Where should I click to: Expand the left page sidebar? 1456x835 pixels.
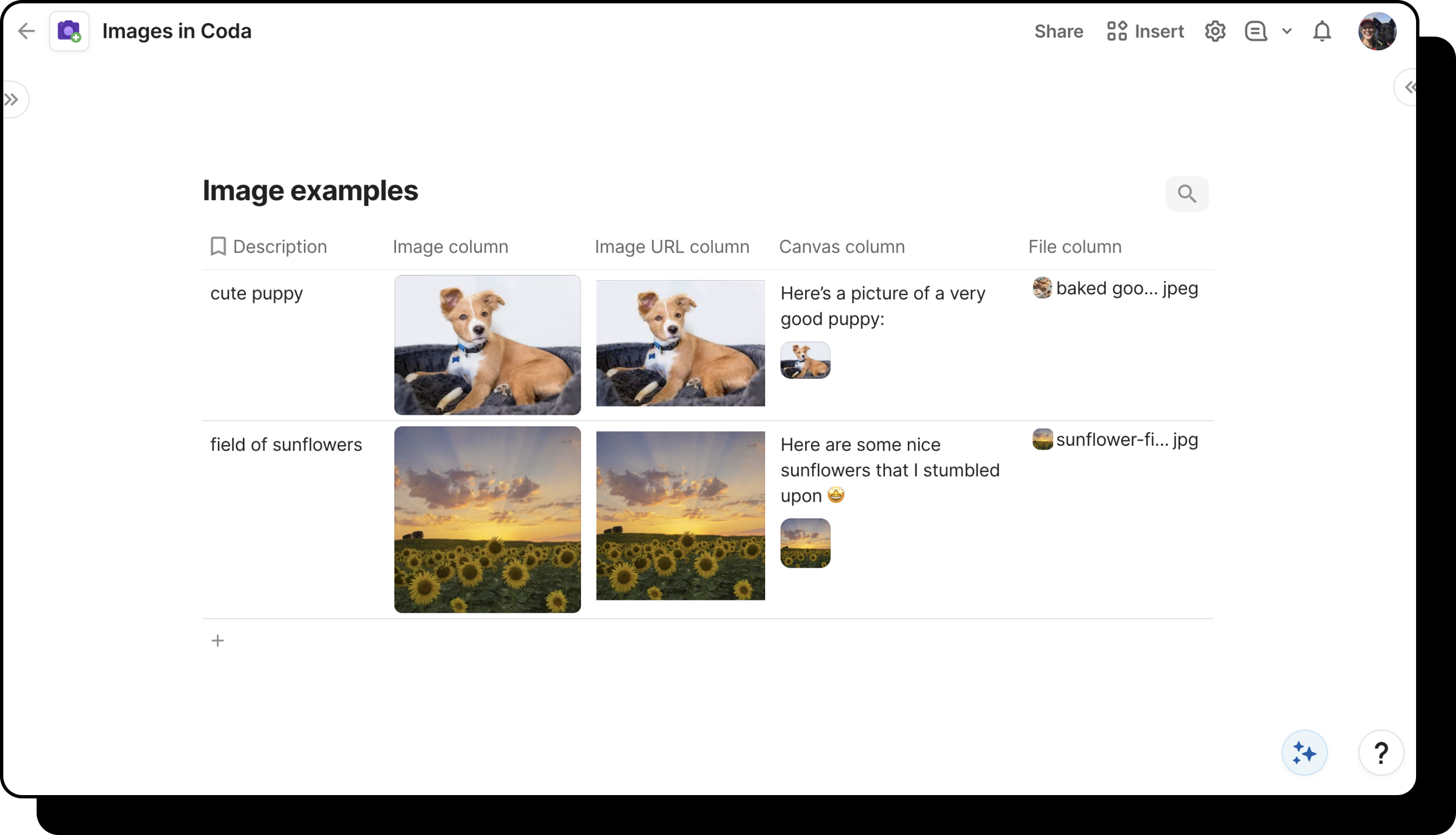click(x=12, y=100)
